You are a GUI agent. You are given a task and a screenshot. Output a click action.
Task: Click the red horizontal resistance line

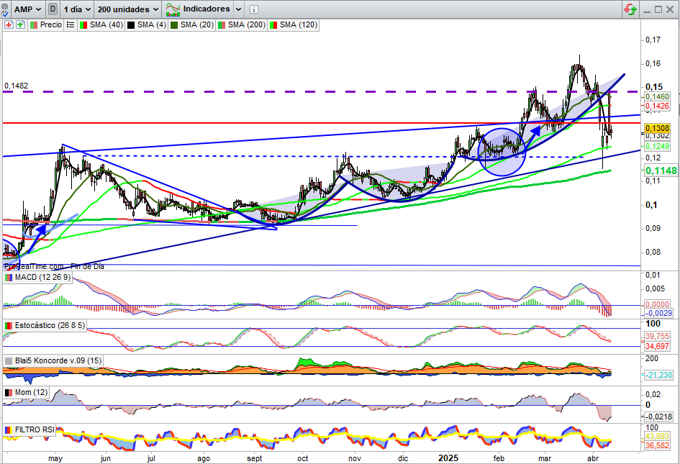tap(321, 123)
